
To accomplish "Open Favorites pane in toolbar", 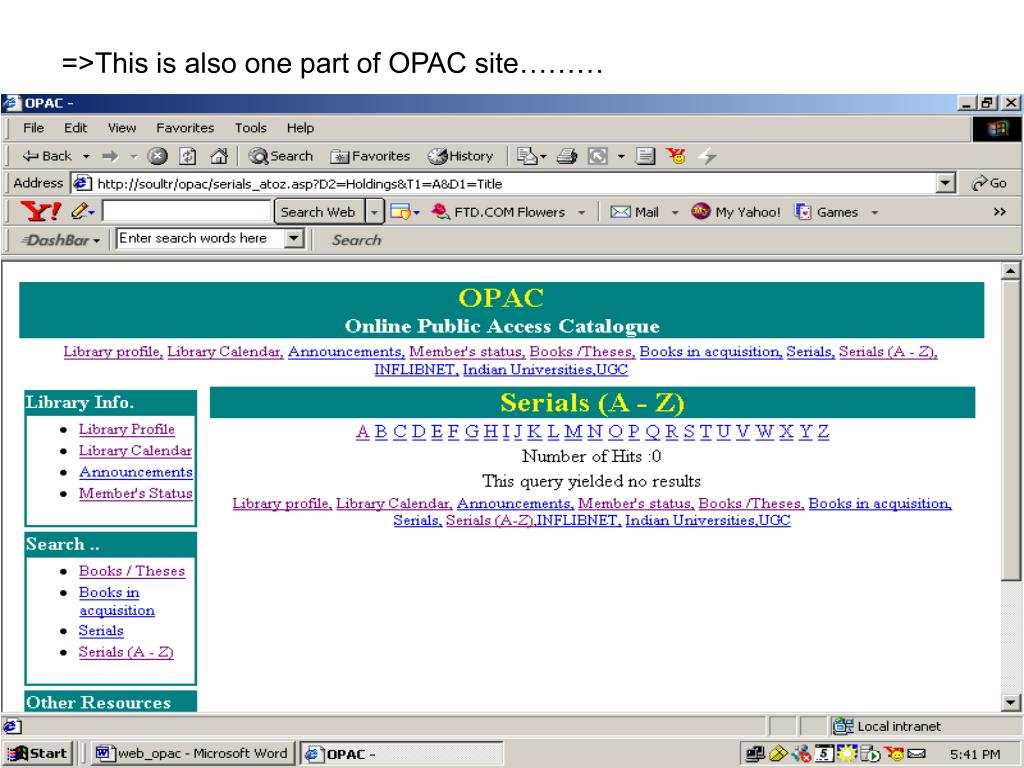I will tap(370, 156).
